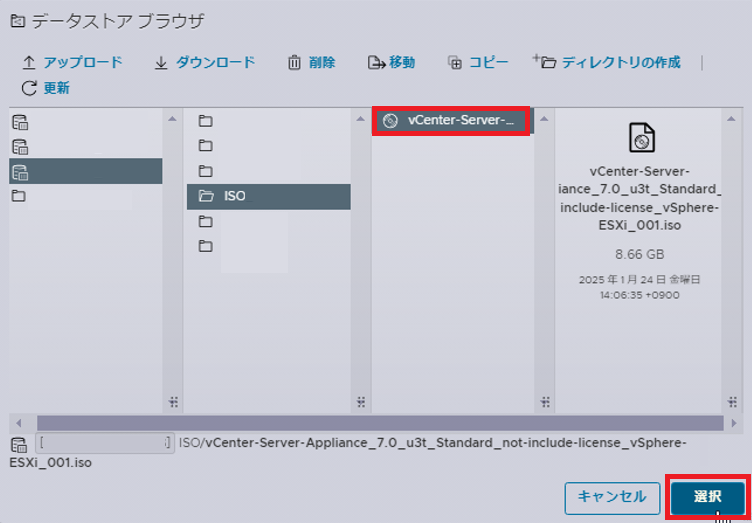Viewport: 752px width, 523px height.
Task: Click resize grip of the details pane
Action: tap(732, 401)
